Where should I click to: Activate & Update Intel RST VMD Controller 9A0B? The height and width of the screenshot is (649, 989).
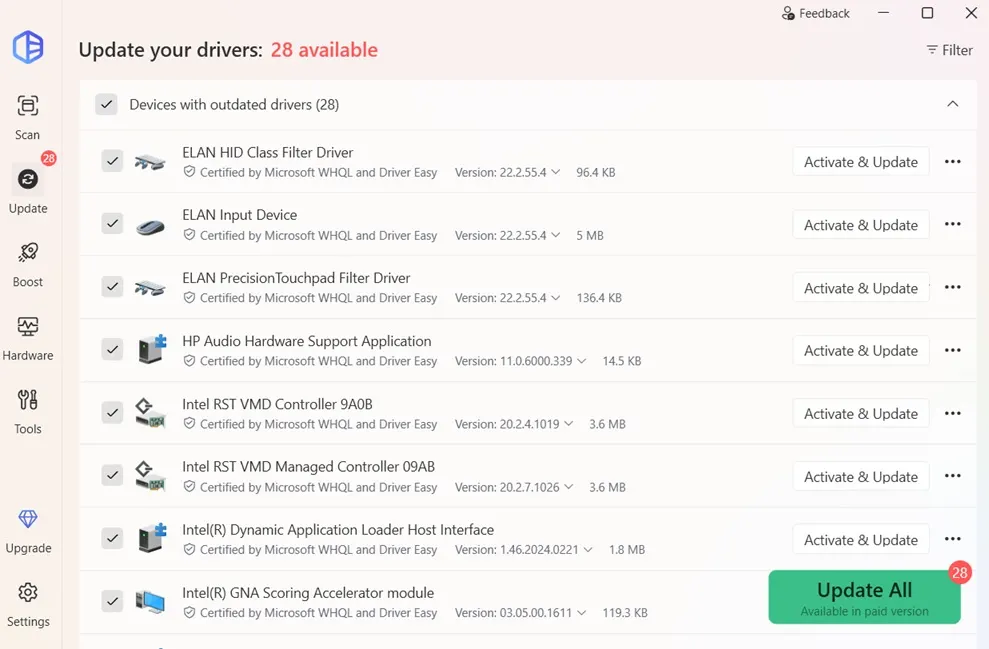click(860, 414)
